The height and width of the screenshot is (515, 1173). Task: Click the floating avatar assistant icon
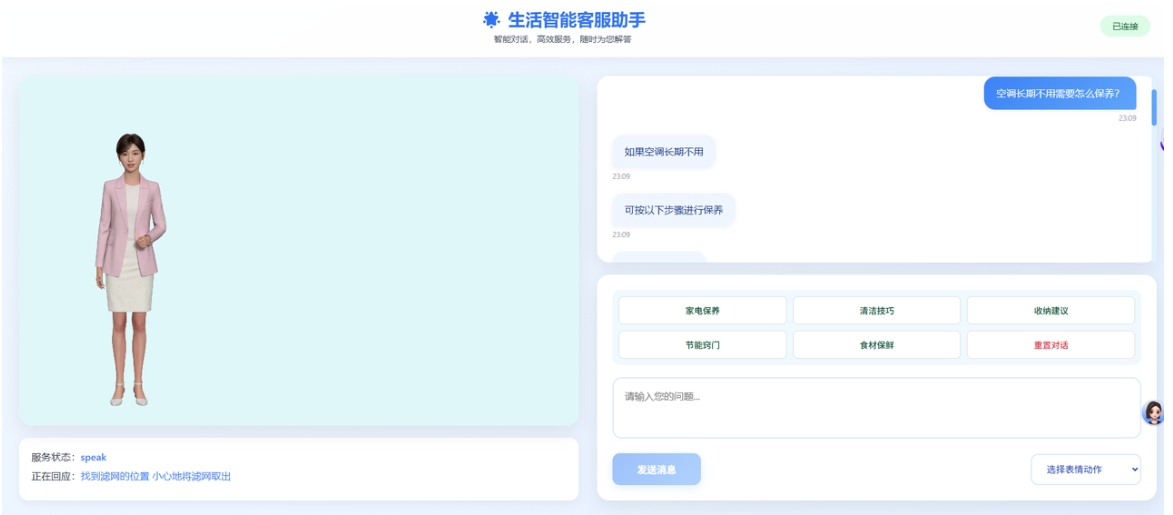pyautogui.click(x=1153, y=412)
